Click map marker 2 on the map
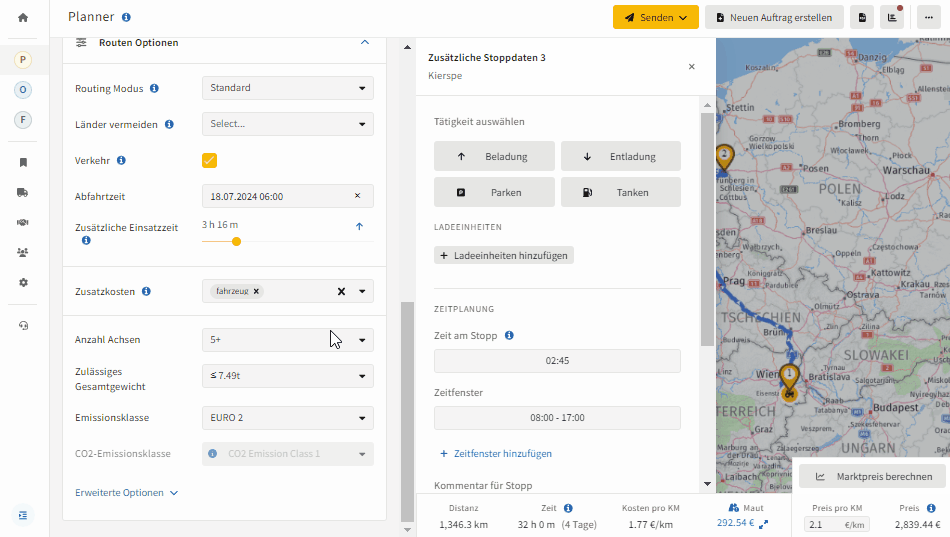The width and height of the screenshot is (950, 537). (x=724, y=158)
